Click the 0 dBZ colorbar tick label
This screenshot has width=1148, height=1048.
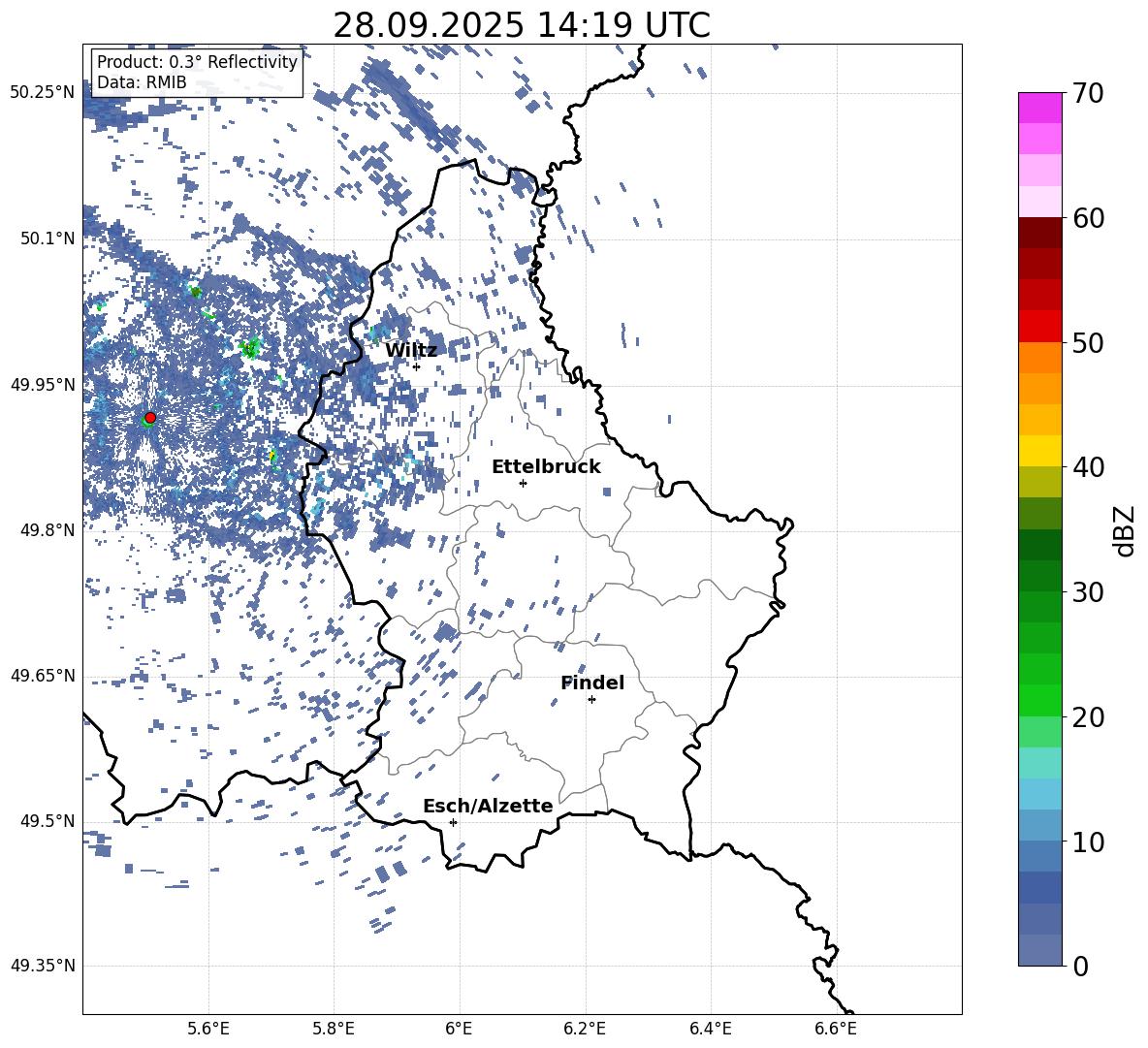(1080, 967)
